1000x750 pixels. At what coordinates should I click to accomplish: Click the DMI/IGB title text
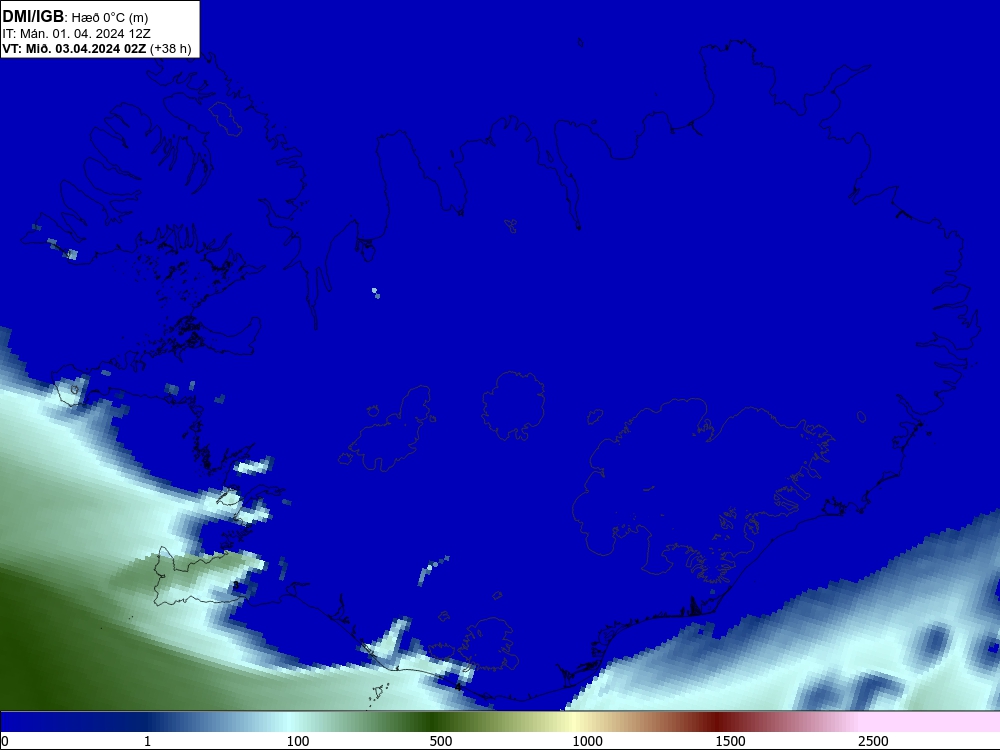coord(33,17)
